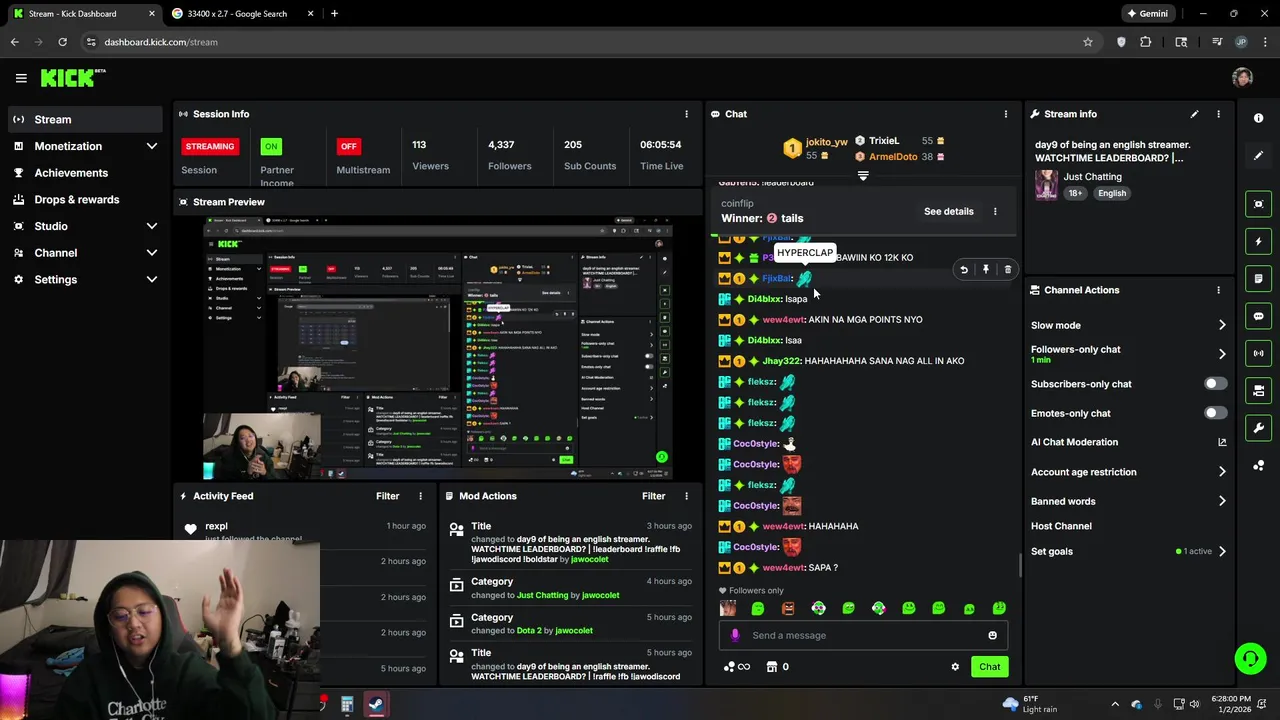Open Steam icon in Windows taskbar
The width and height of the screenshot is (1280, 720).
(x=376, y=704)
